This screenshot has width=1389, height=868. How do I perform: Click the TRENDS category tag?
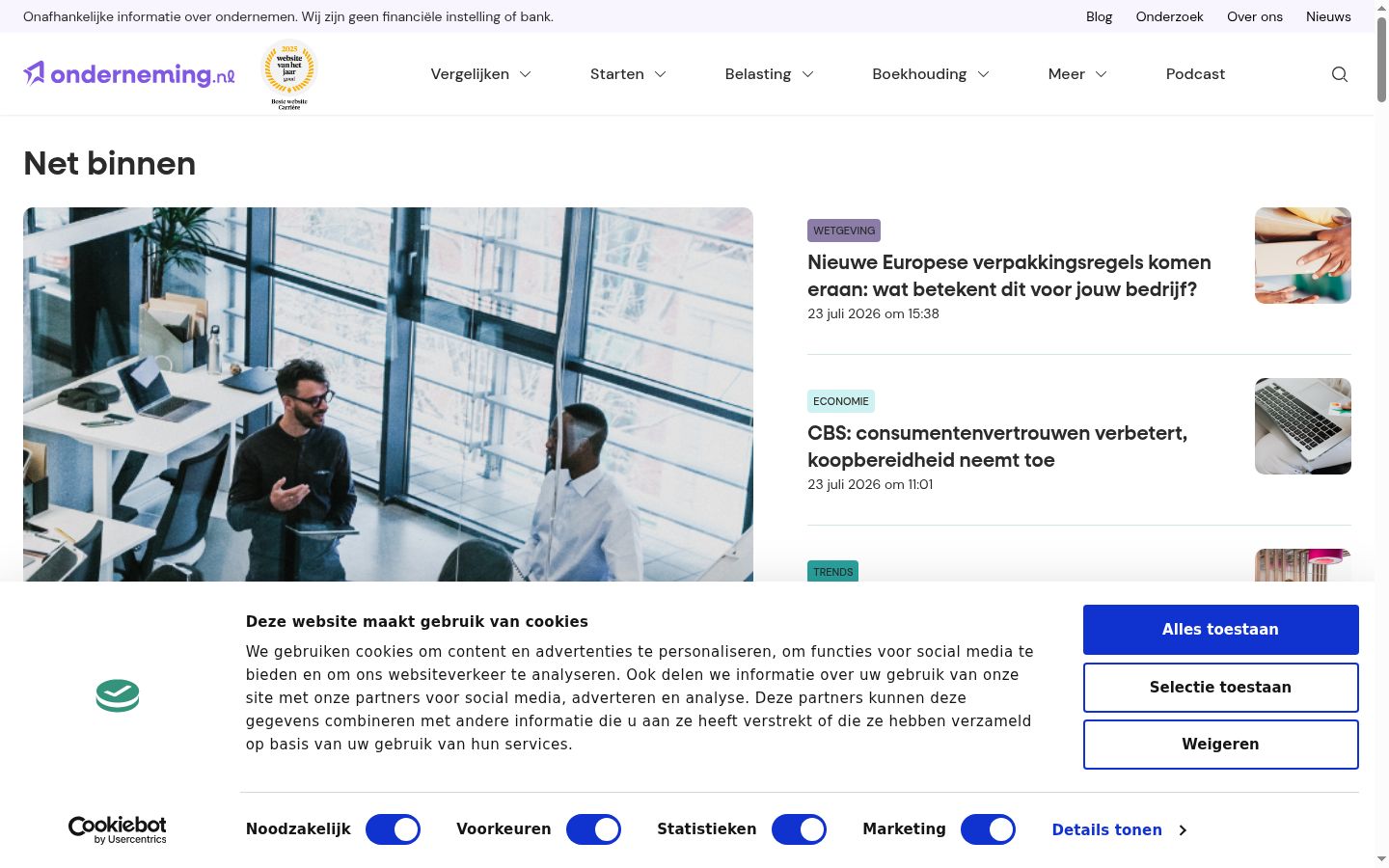click(x=832, y=571)
